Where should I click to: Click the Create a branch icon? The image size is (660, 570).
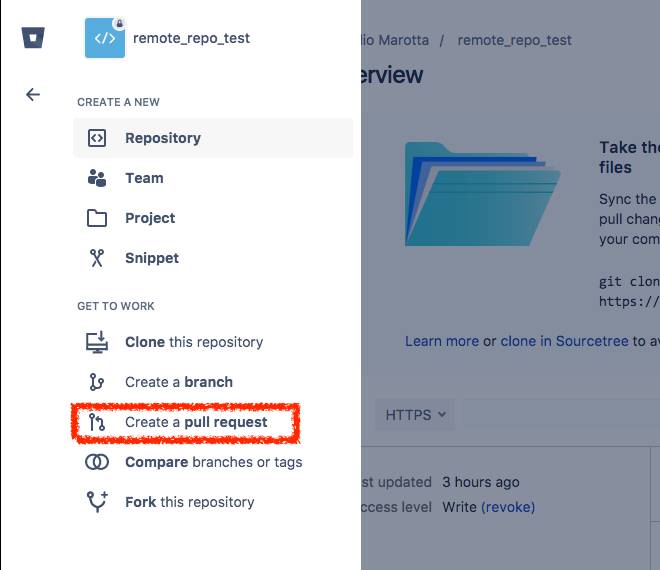point(96,382)
